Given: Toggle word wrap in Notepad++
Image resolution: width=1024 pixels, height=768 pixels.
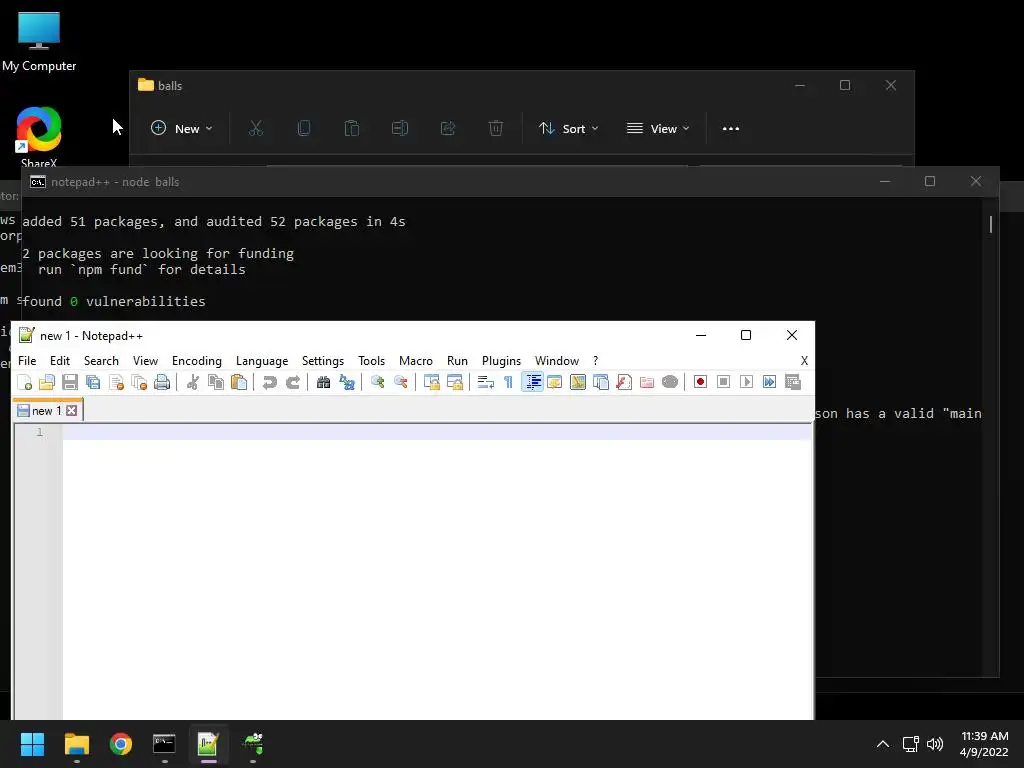Looking at the screenshot, I should (485, 383).
